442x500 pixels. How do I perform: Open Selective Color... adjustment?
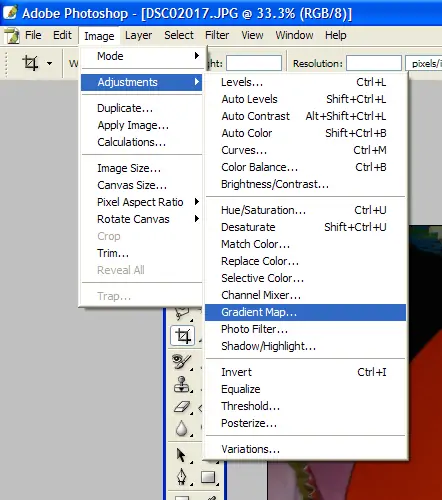click(305, 278)
